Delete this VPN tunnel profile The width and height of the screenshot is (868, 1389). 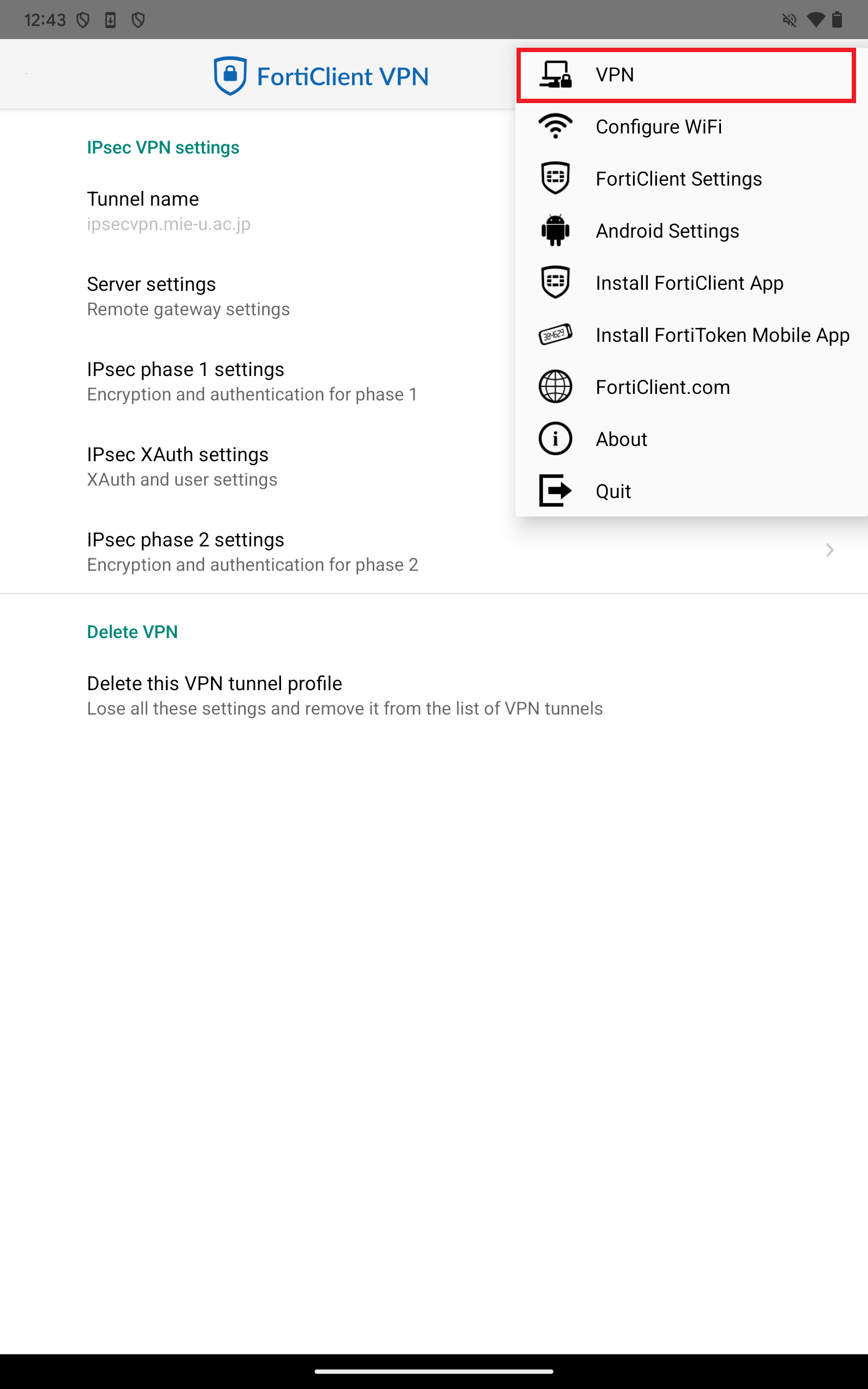[x=344, y=695]
